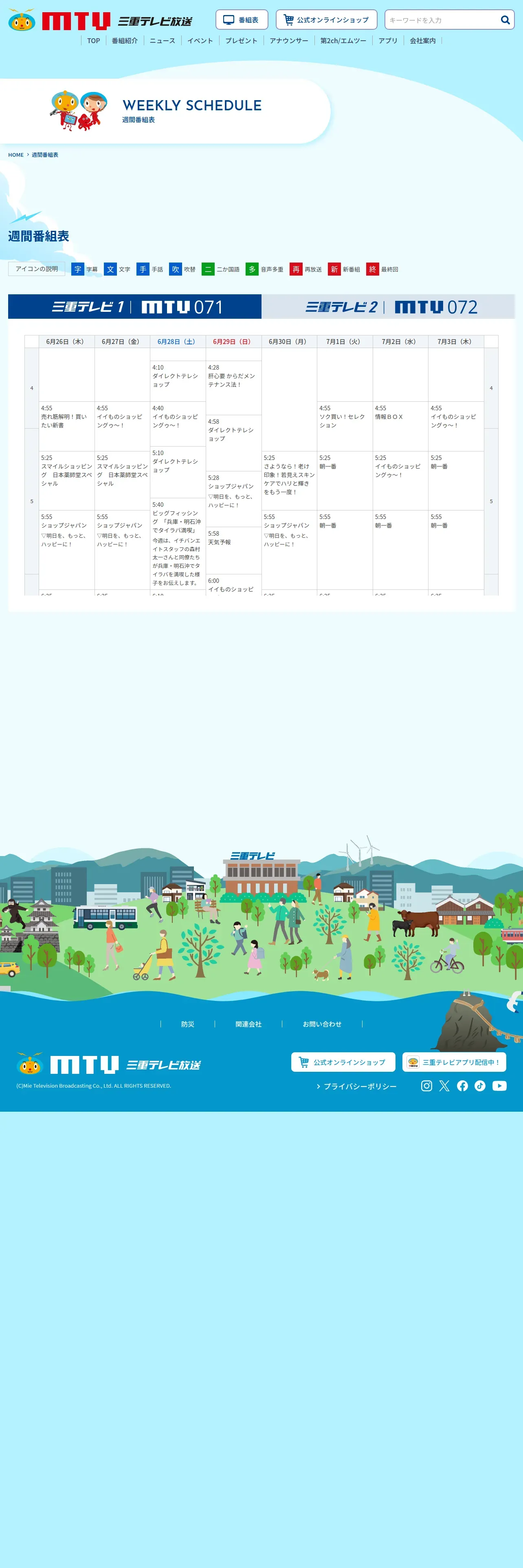Click 7月1日(火) column header
The height and width of the screenshot is (1568, 523).
(x=345, y=342)
